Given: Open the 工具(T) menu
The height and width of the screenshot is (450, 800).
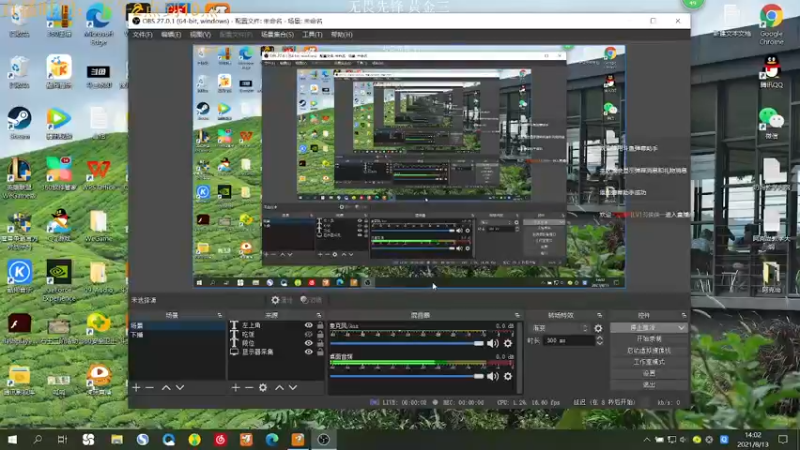Looking at the screenshot, I should pos(312,35).
